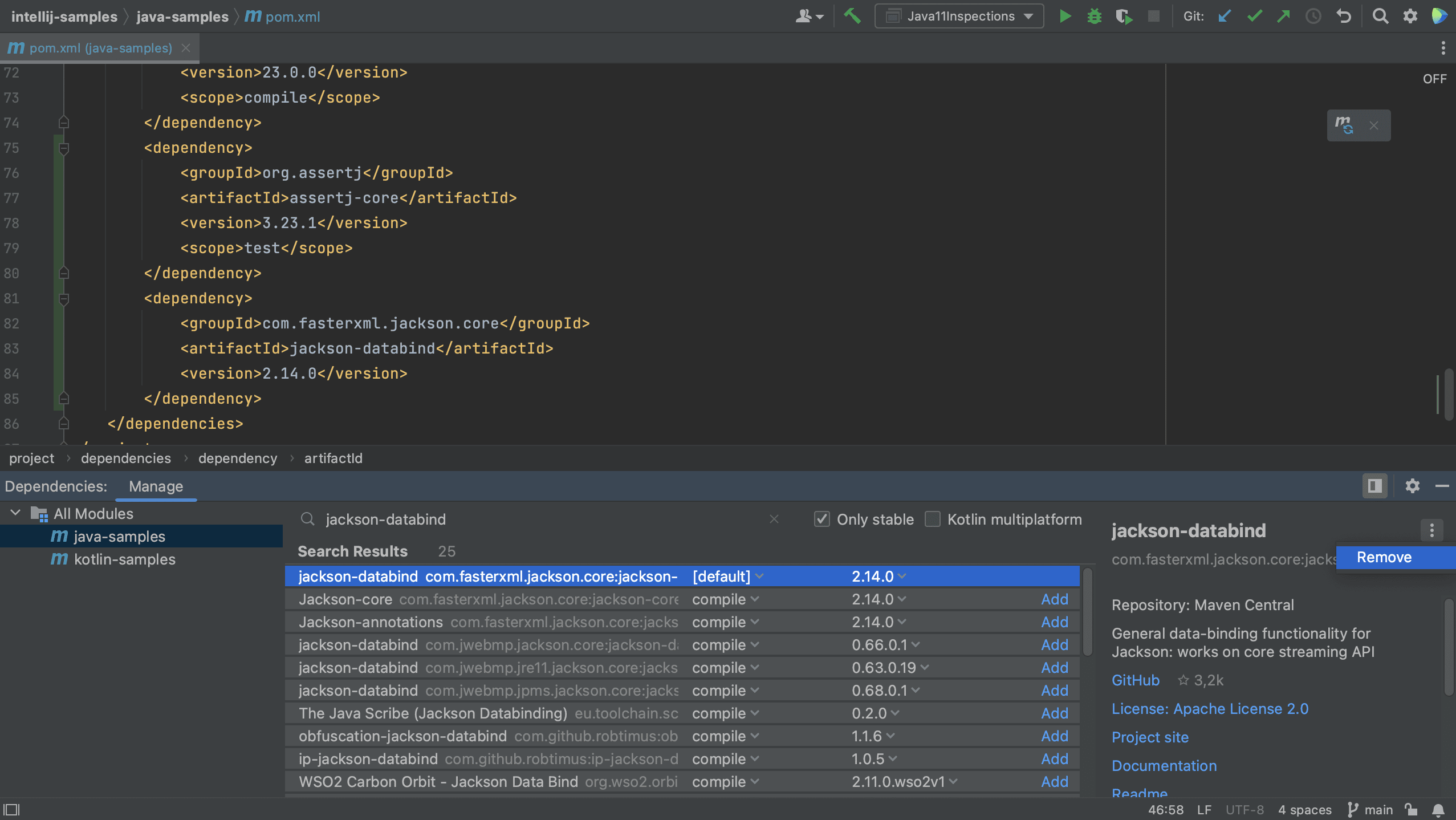
Task: Click the search results list scrollbar
Action: pos(1087,611)
